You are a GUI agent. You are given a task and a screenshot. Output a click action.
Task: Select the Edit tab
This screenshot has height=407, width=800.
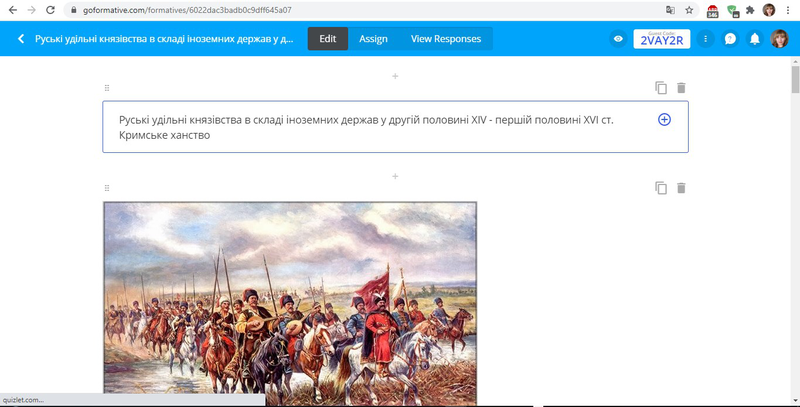pyautogui.click(x=328, y=39)
